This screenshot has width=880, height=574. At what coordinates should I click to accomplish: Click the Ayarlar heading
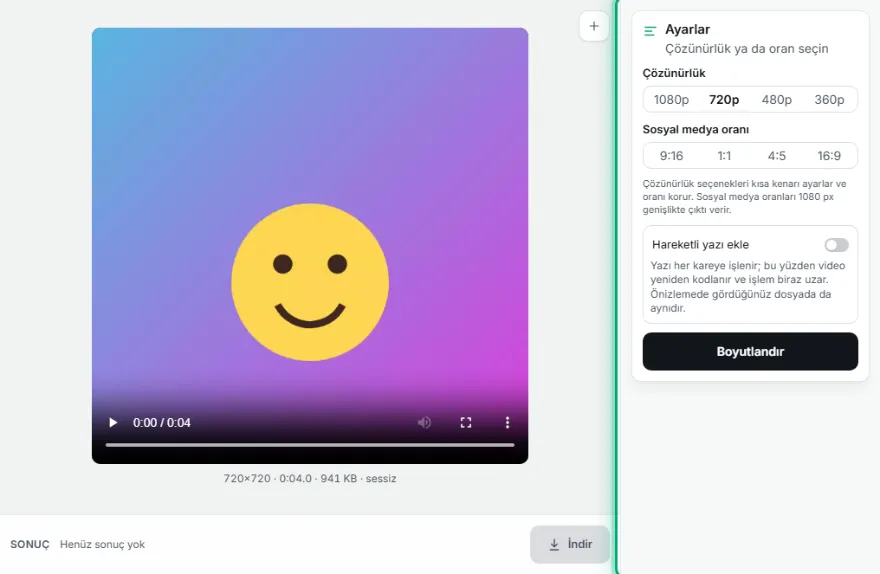(688, 29)
